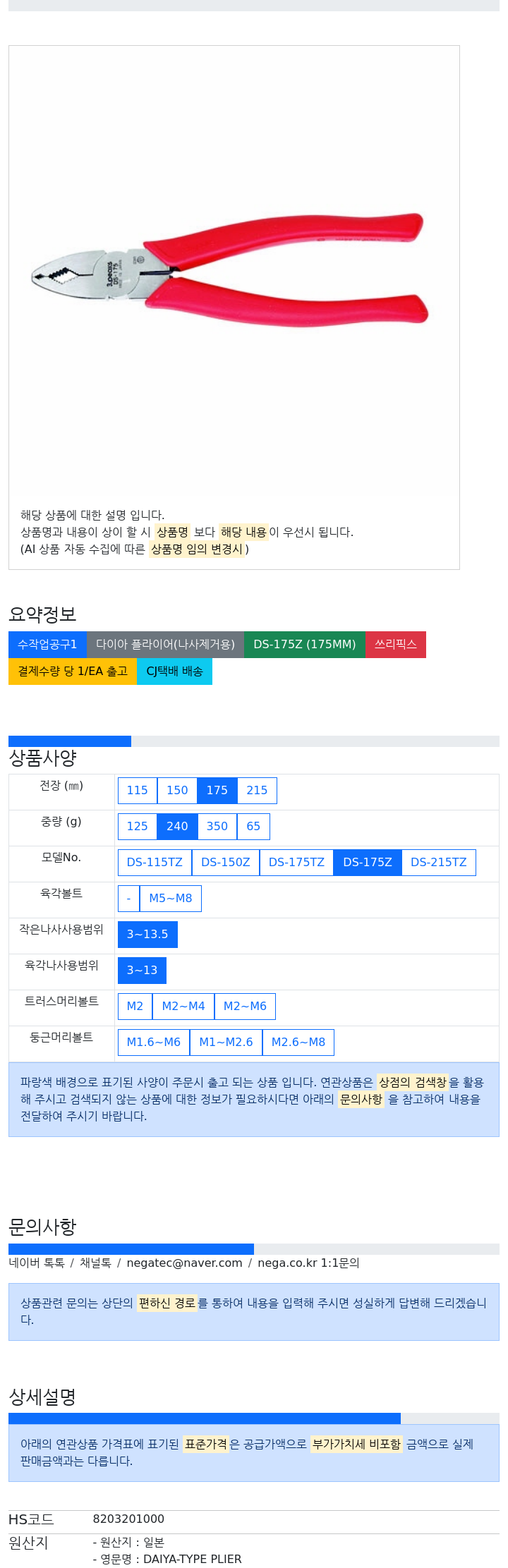This screenshot has height=1568, width=508.
Task: Select model DS-215TZ
Action: [x=439, y=863]
